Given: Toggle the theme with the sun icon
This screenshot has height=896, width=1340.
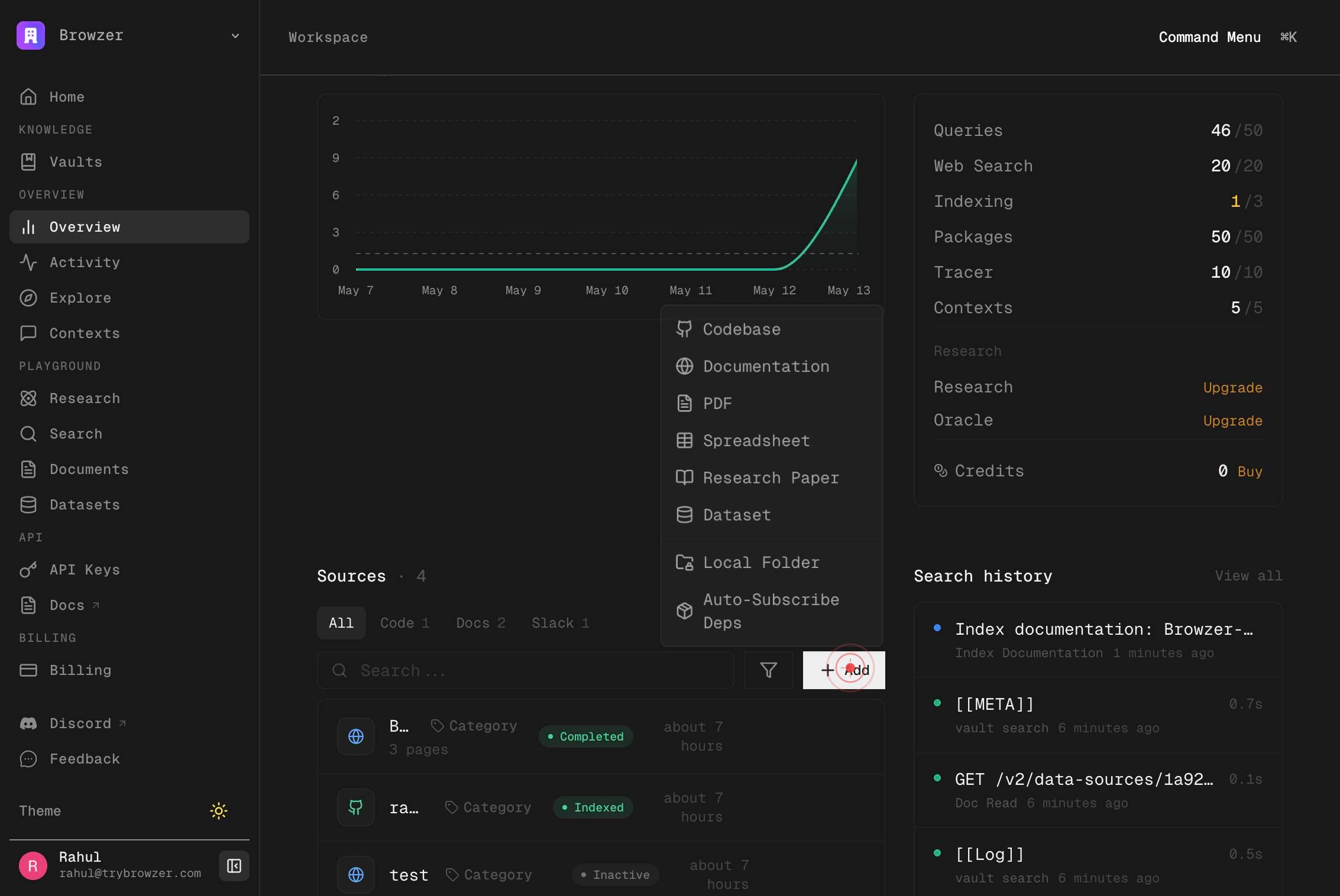Looking at the screenshot, I should click(219, 811).
